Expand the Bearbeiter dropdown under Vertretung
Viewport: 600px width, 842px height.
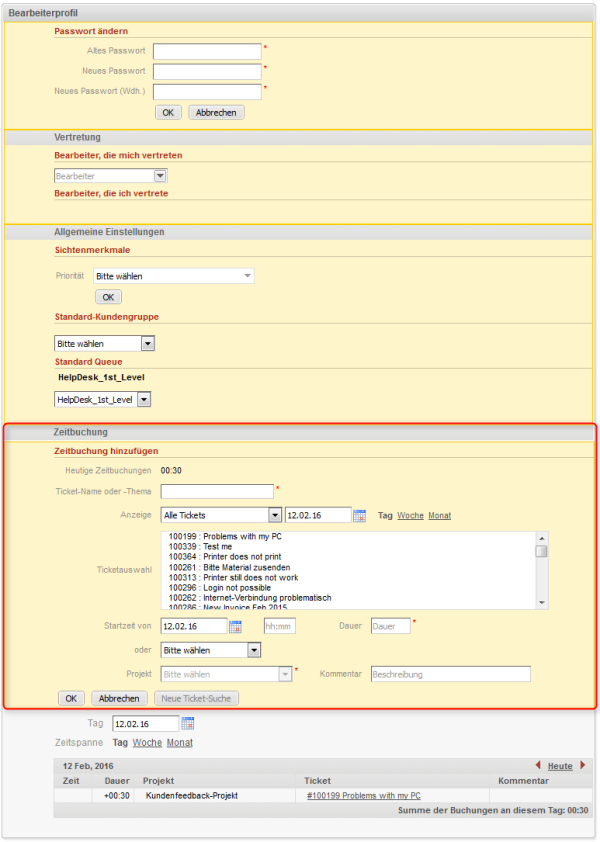160,175
